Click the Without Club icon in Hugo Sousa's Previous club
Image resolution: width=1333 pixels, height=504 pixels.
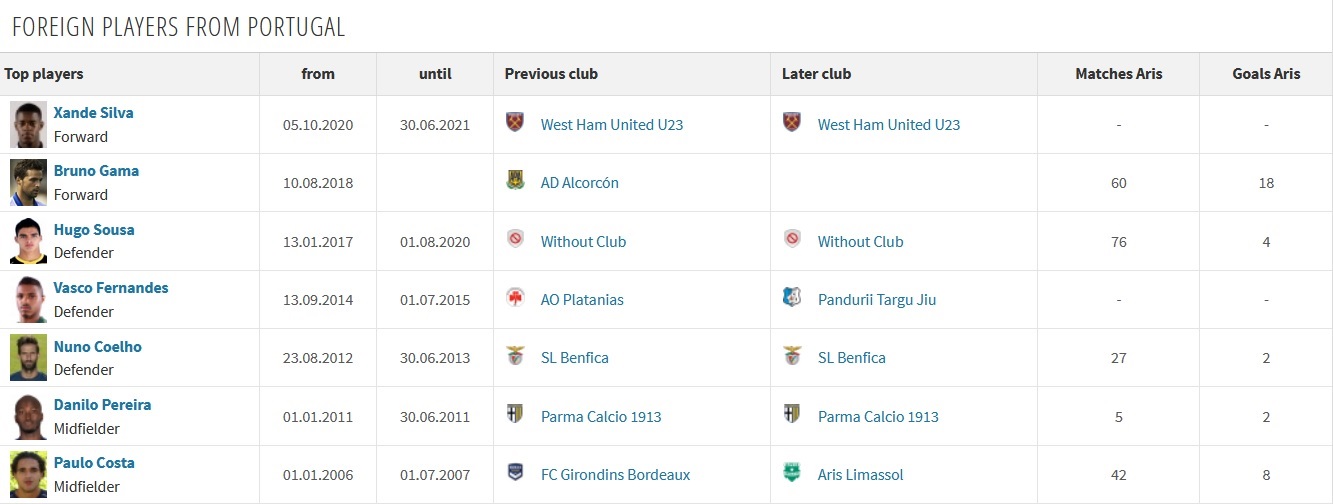pos(515,240)
